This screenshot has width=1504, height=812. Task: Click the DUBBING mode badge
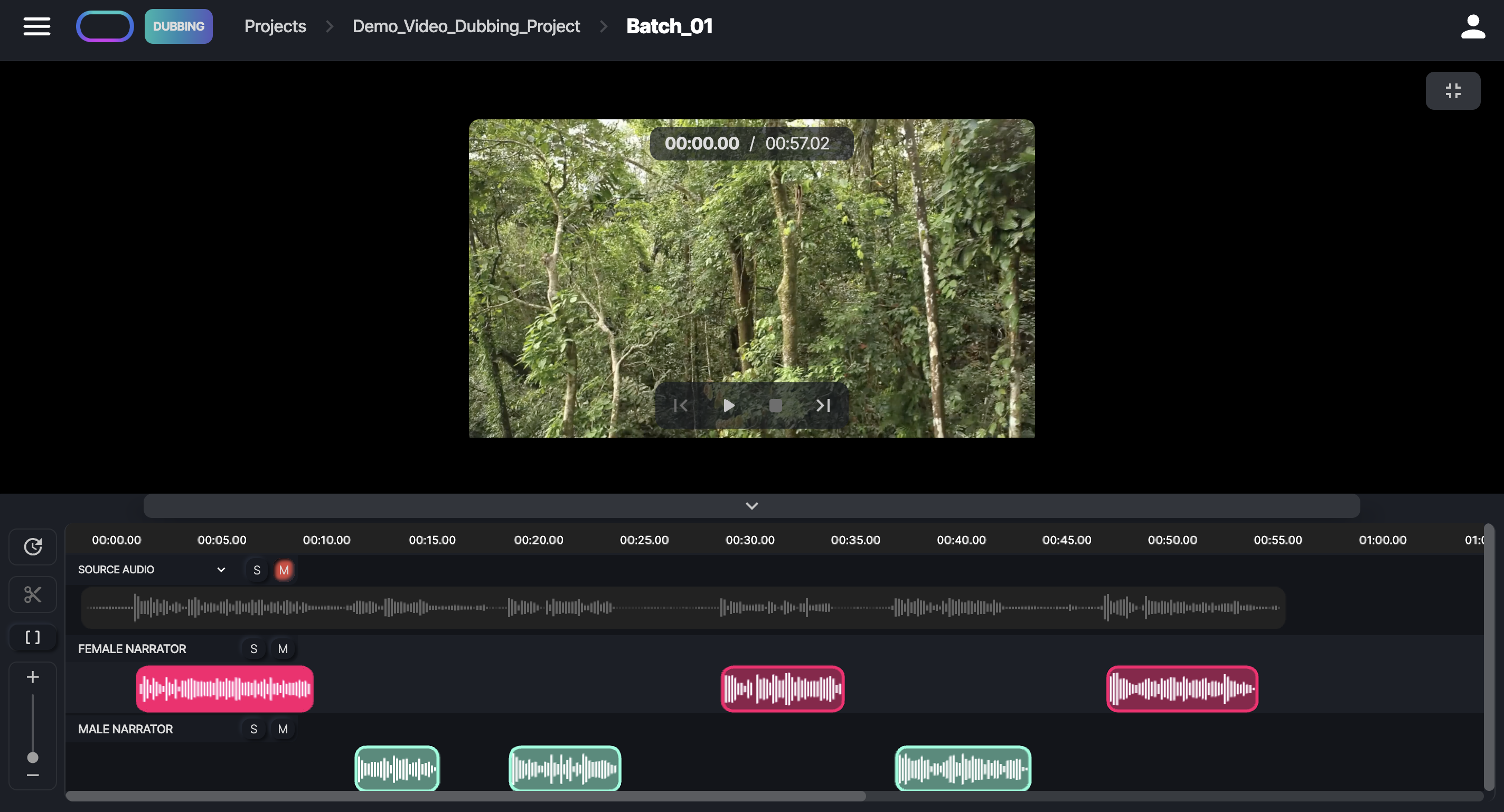click(x=178, y=26)
